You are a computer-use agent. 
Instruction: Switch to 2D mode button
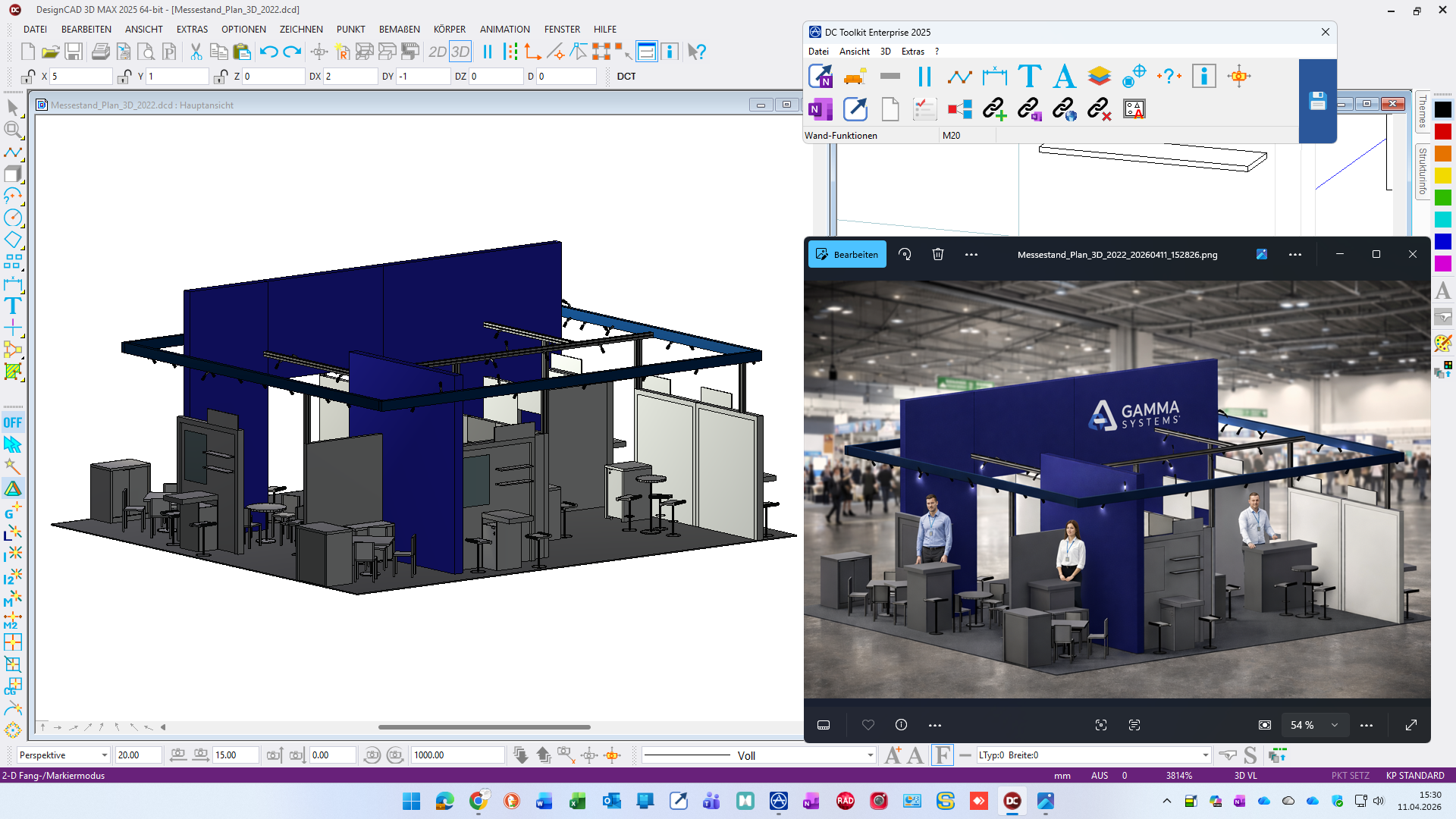click(437, 52)
